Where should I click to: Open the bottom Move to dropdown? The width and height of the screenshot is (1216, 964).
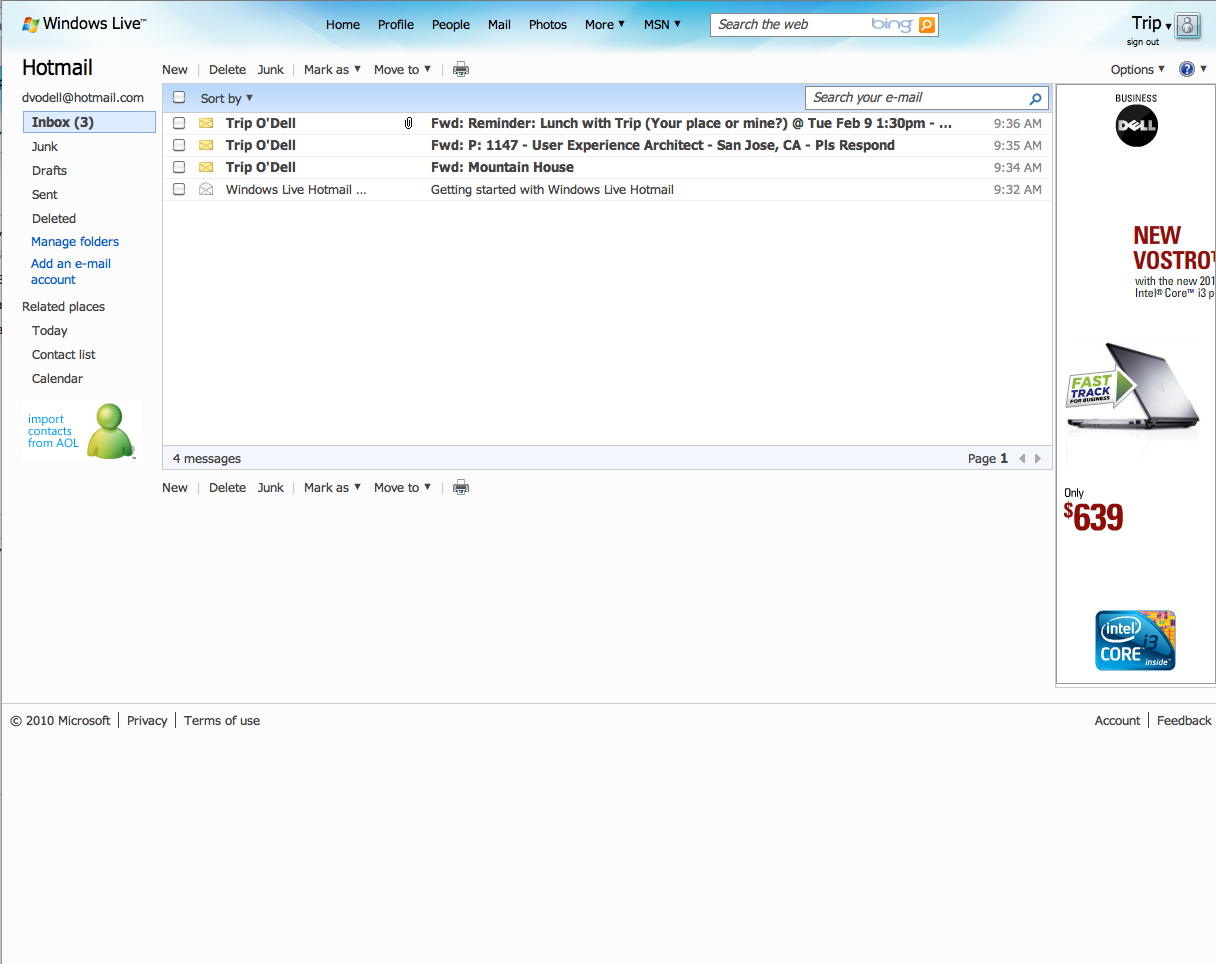tap(403, 487)
